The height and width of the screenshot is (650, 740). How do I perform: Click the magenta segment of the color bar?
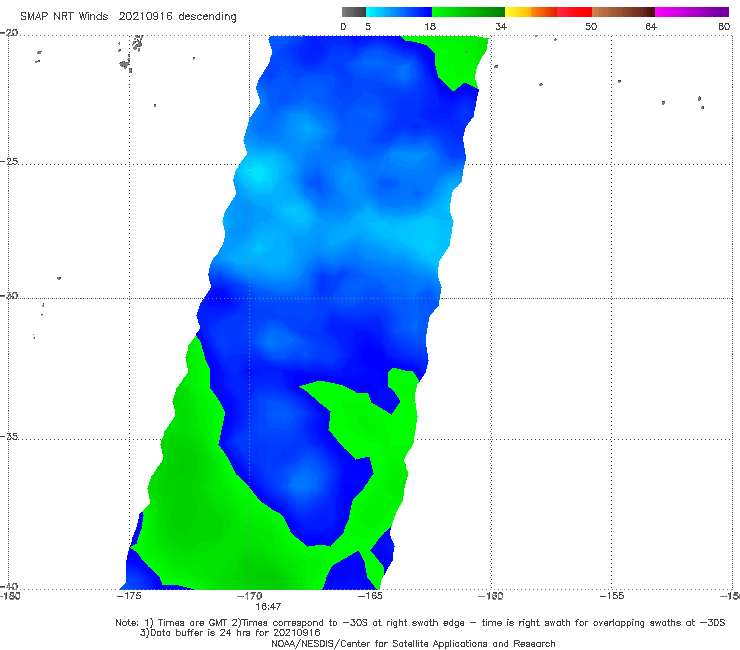(692, 12)
